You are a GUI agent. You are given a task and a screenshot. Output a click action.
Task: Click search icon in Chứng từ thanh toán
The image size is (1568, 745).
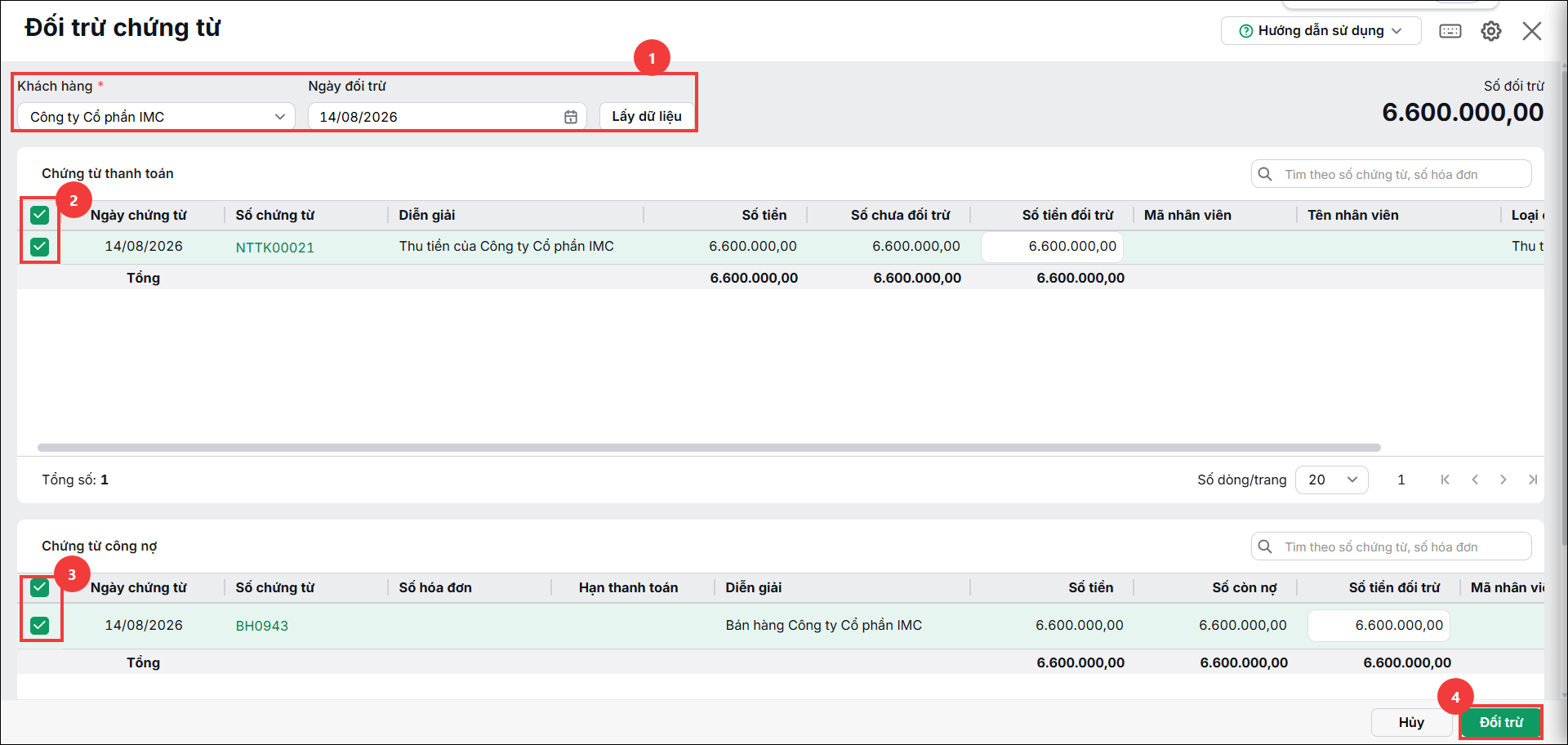point(1265,174)
